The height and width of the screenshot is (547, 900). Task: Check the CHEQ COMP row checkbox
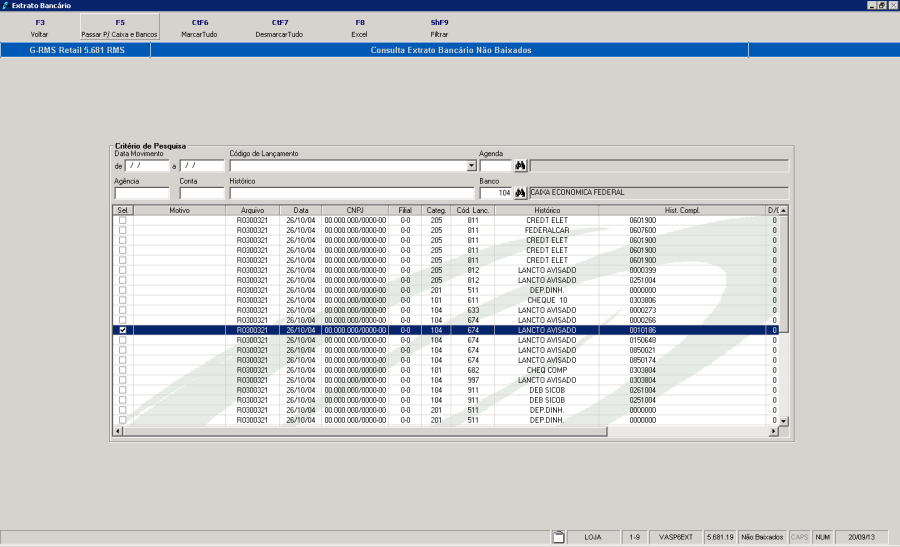click(123, 370)
